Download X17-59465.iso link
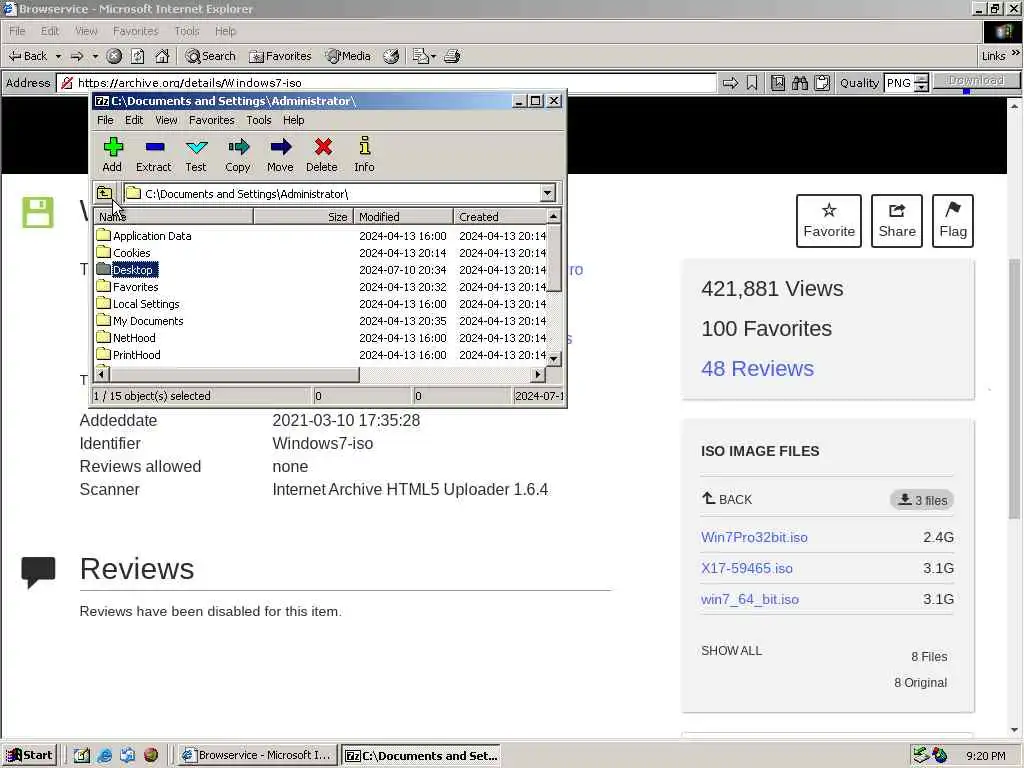1024x768 pixels. point(747,568)
